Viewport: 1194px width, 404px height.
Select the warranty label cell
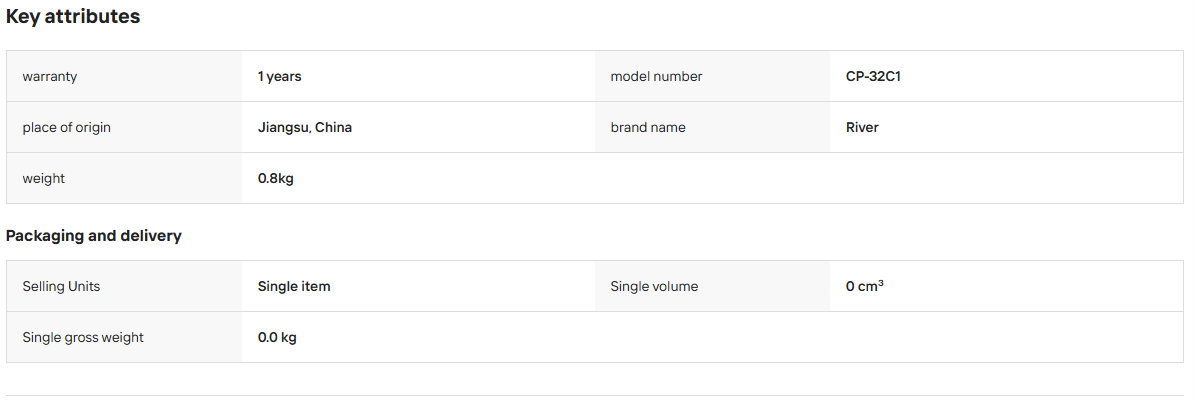(124, 76)
